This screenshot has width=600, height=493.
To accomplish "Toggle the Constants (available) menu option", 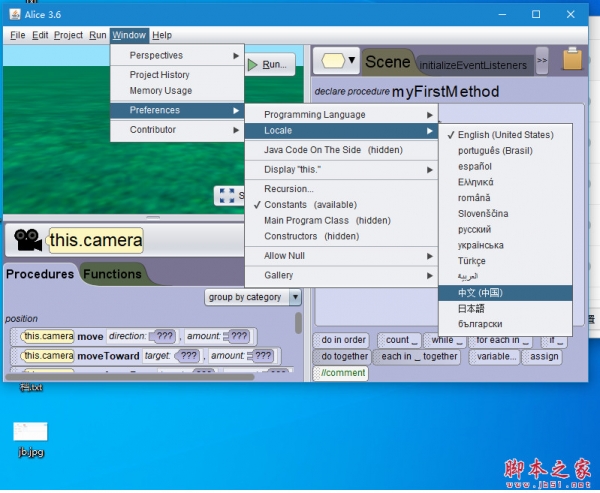I will [x=309, y=204].
